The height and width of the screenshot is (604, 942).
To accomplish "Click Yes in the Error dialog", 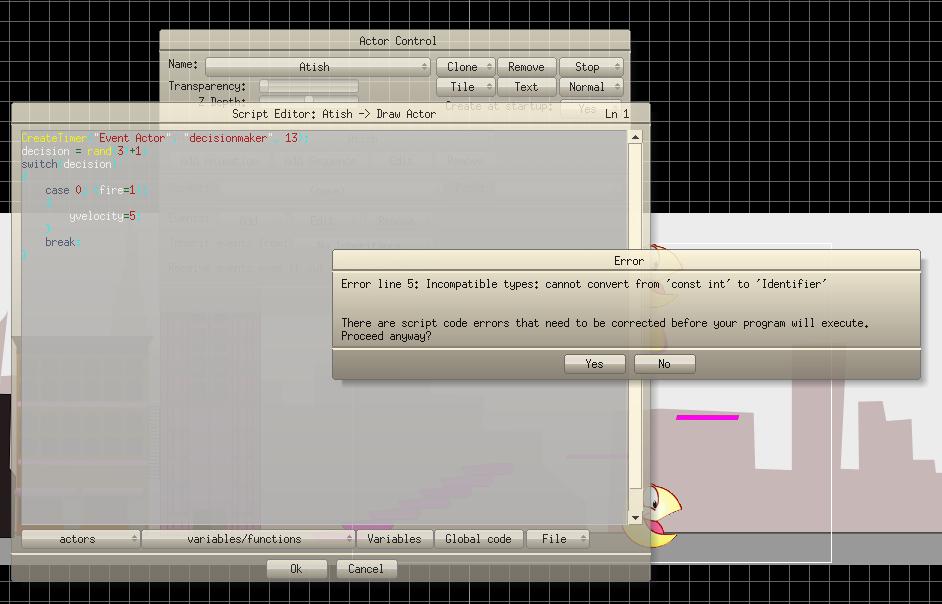I will pyautogui.click(x=594, y=364).
